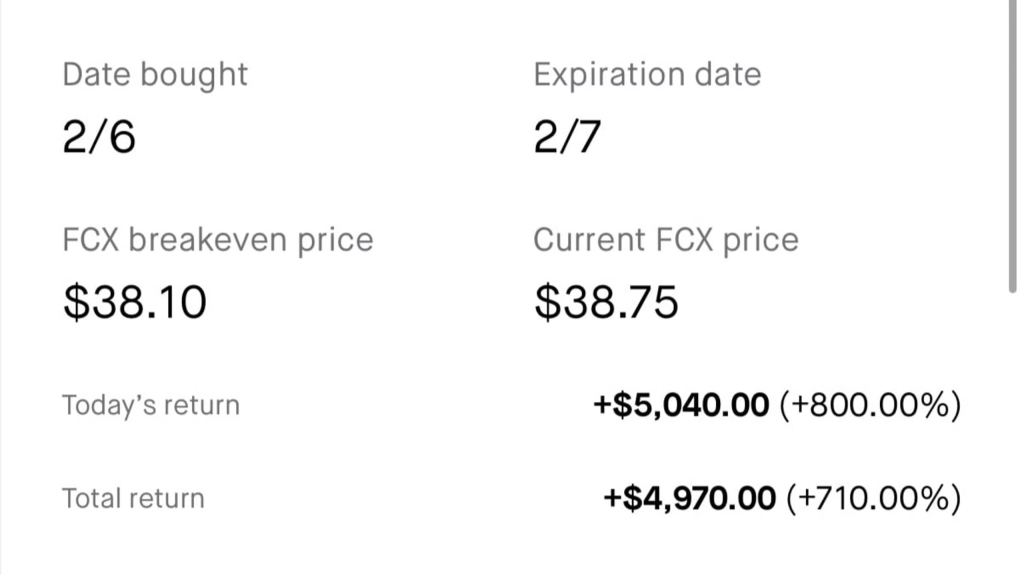Select the $38.10 breakeven price value
This screenshot has width=1024, height=575.
pos(134,302)
